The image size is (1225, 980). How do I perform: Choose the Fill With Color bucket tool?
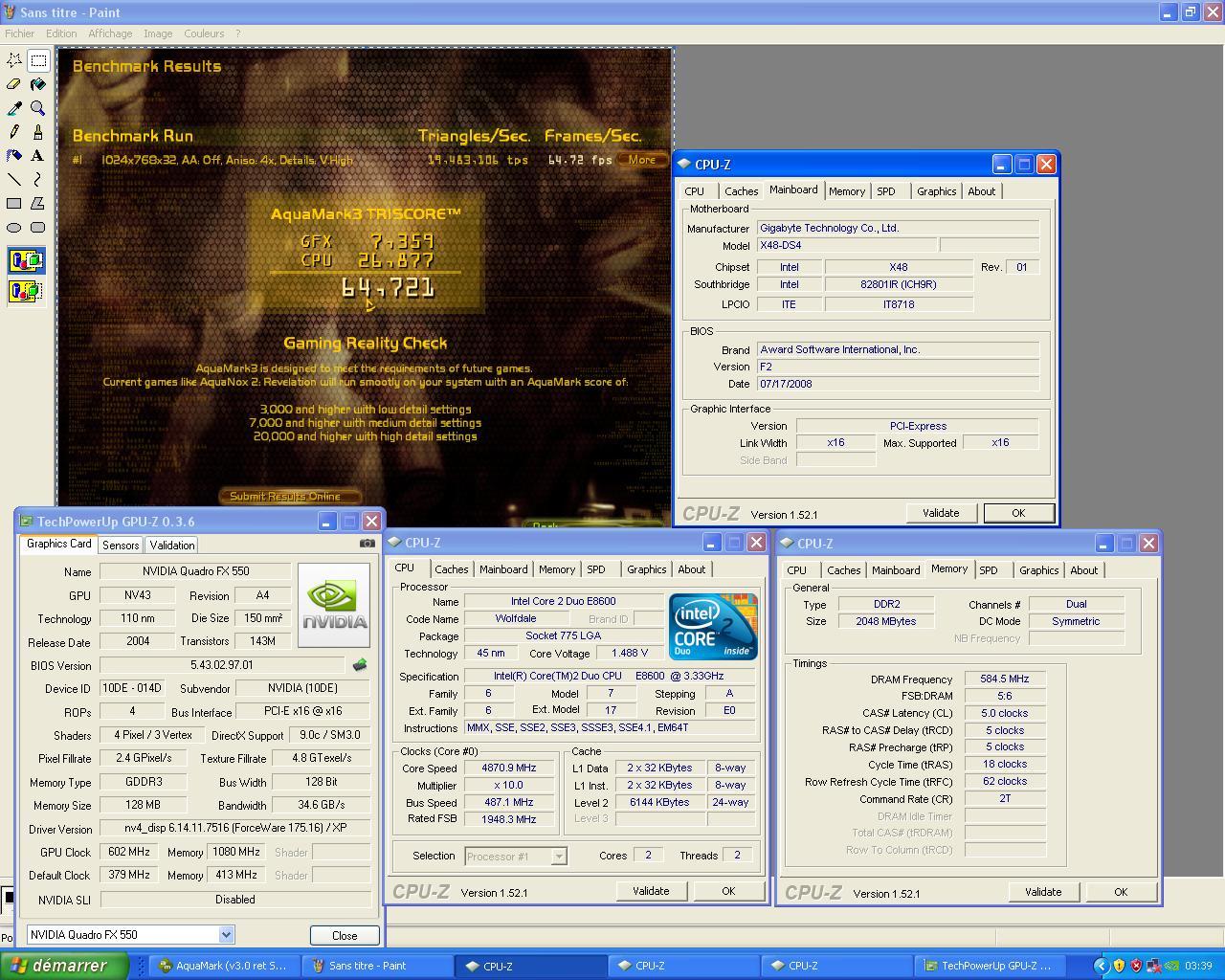[38, 84]
